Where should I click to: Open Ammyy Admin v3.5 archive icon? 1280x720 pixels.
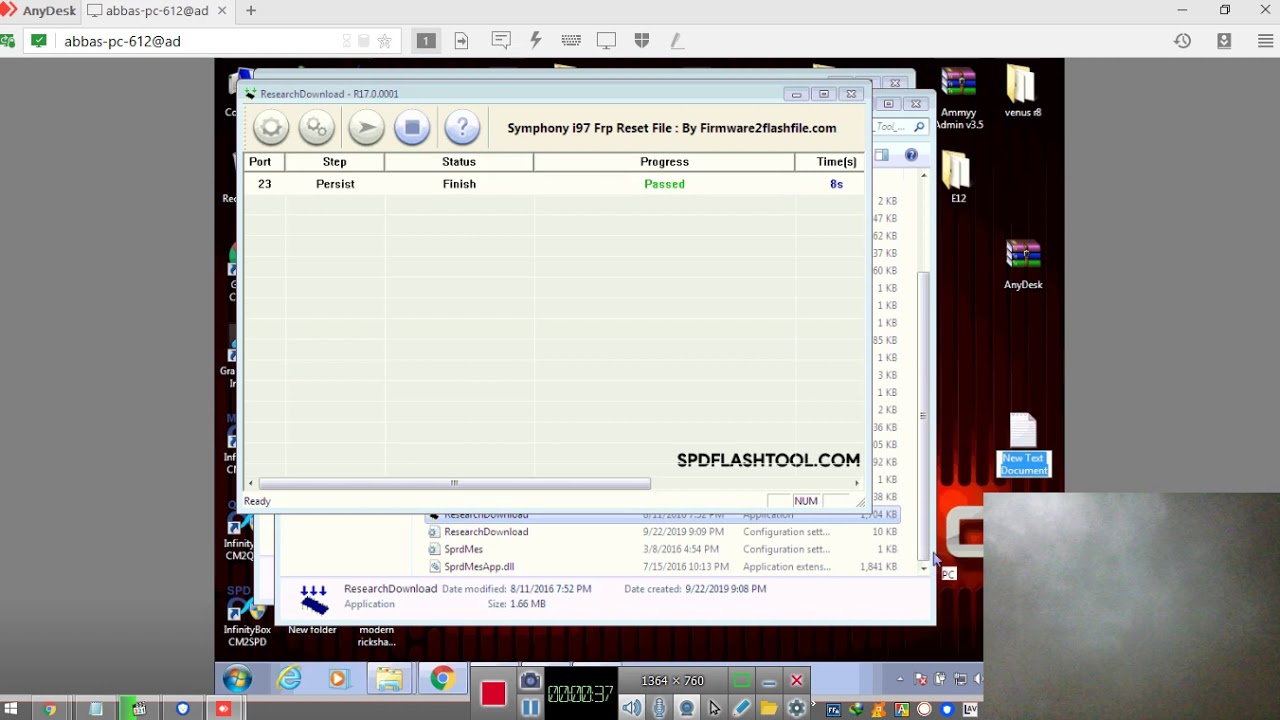pos(958,98)
